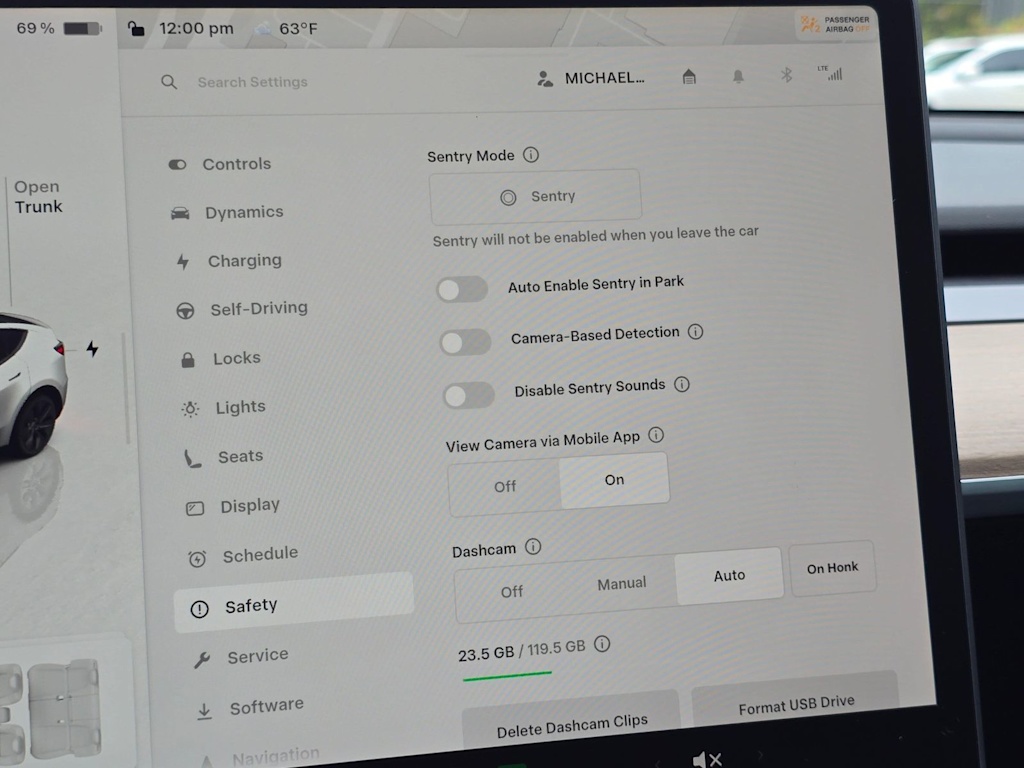Click the Lights sun icon
The height and width of the screenshot is (768, 1024).
coord(190,409)
